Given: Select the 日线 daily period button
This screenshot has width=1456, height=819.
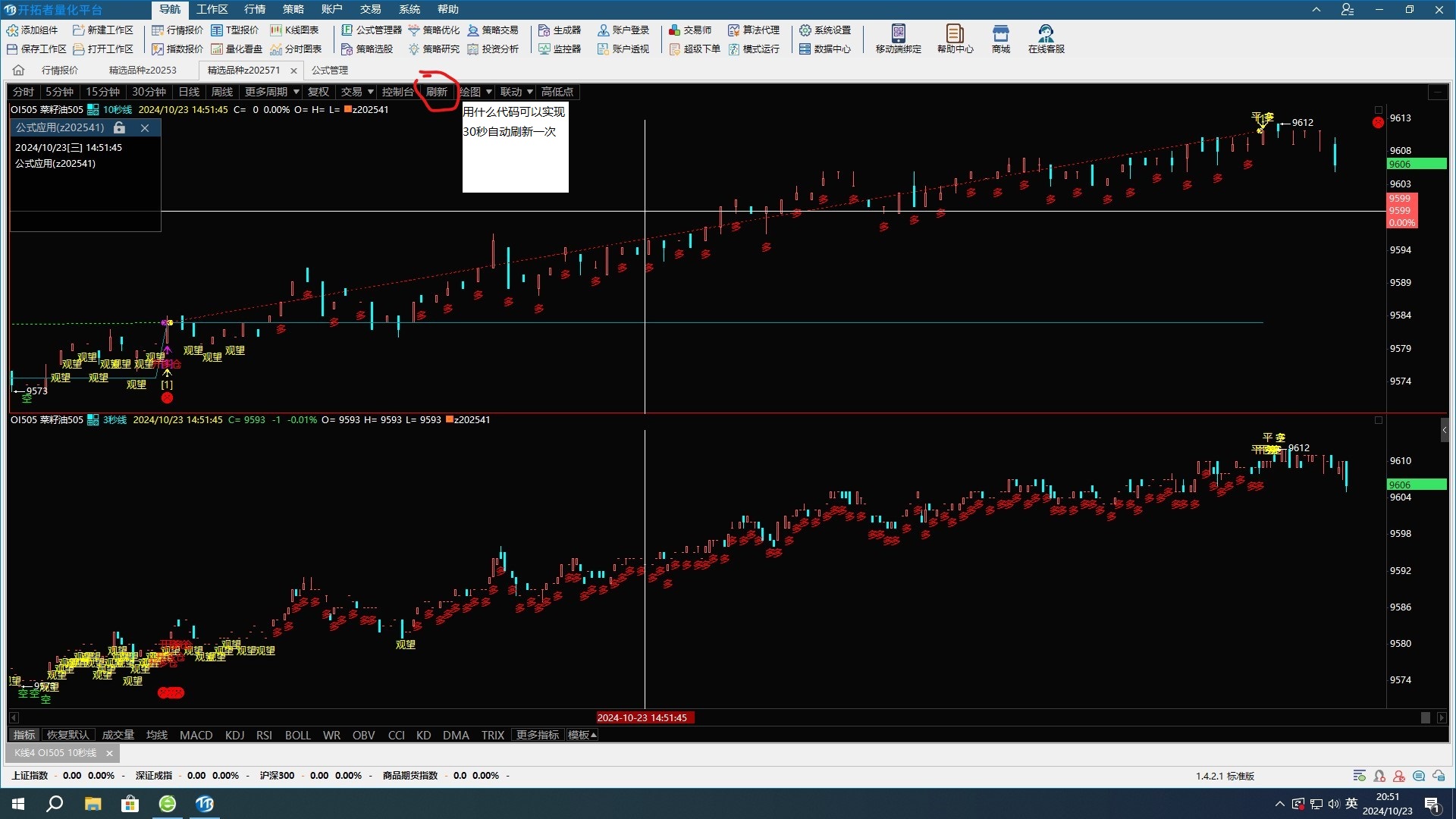Looking at the screenshot, I should (x=189, y=92).
